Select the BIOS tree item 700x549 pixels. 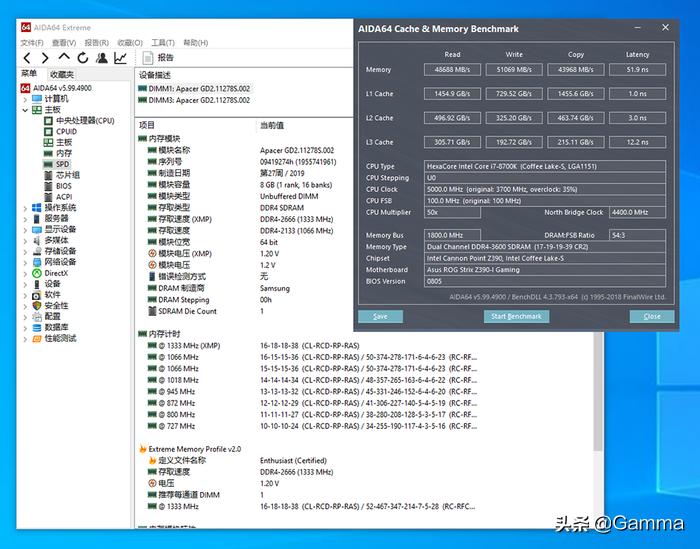click(64, 186)
